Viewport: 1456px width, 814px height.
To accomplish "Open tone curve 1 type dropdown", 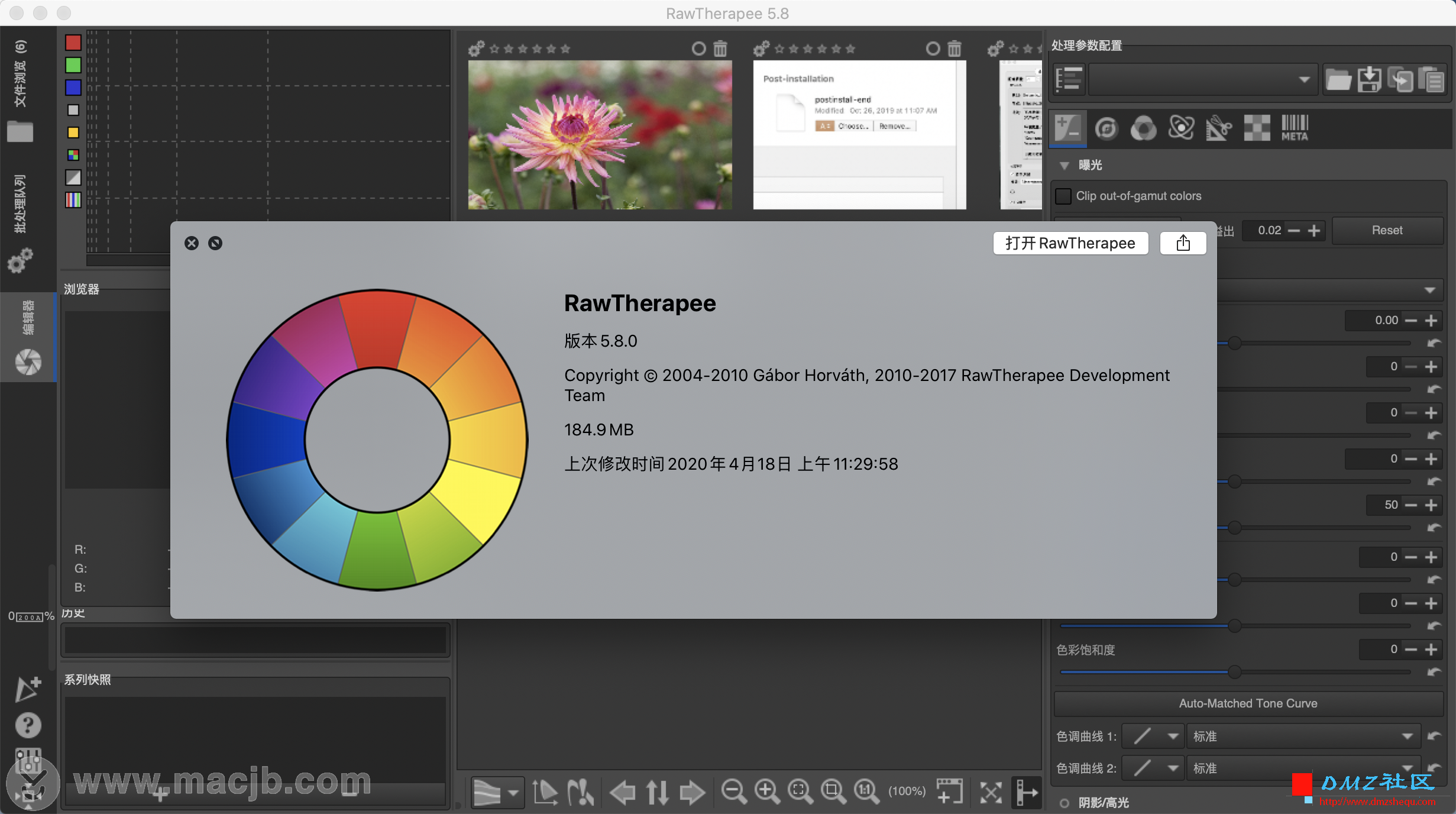I will (1153, 737).
